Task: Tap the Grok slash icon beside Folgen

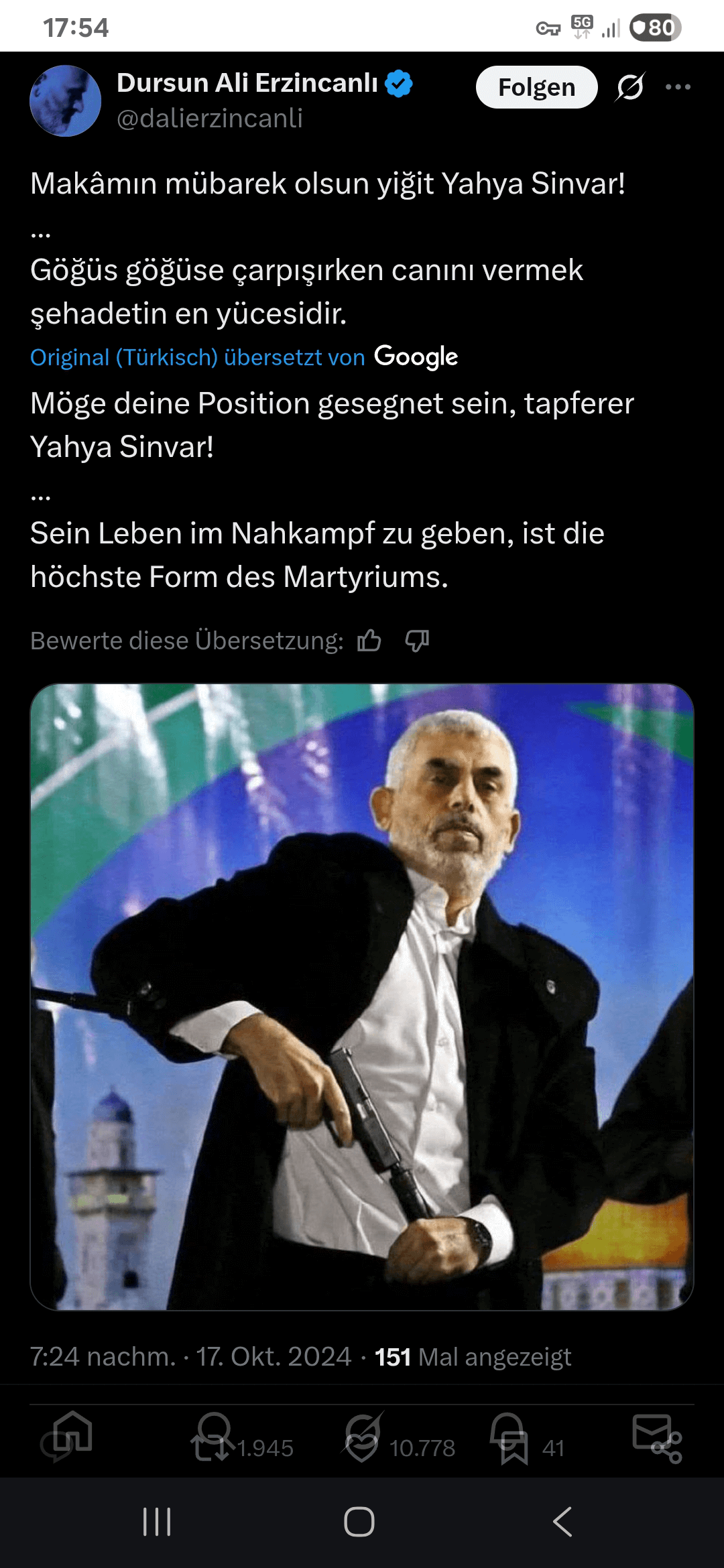Action: pos(630,87)
